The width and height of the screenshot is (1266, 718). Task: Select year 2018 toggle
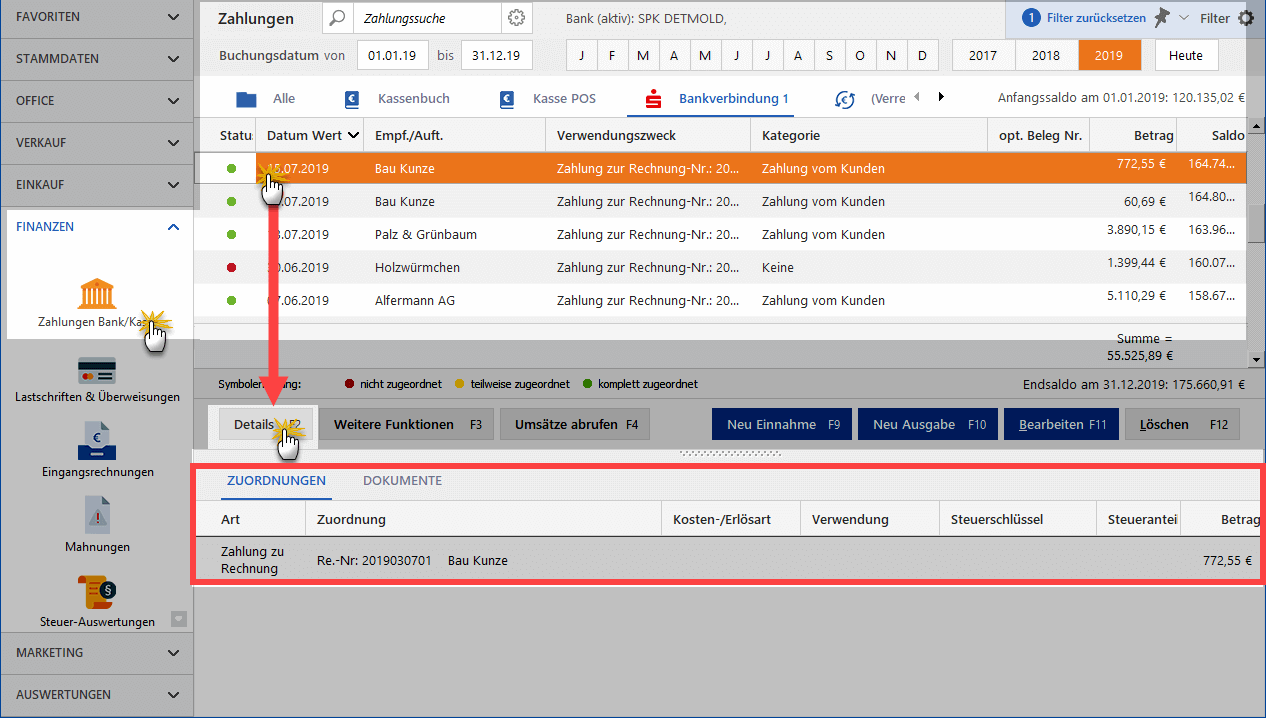[1046, 56]
